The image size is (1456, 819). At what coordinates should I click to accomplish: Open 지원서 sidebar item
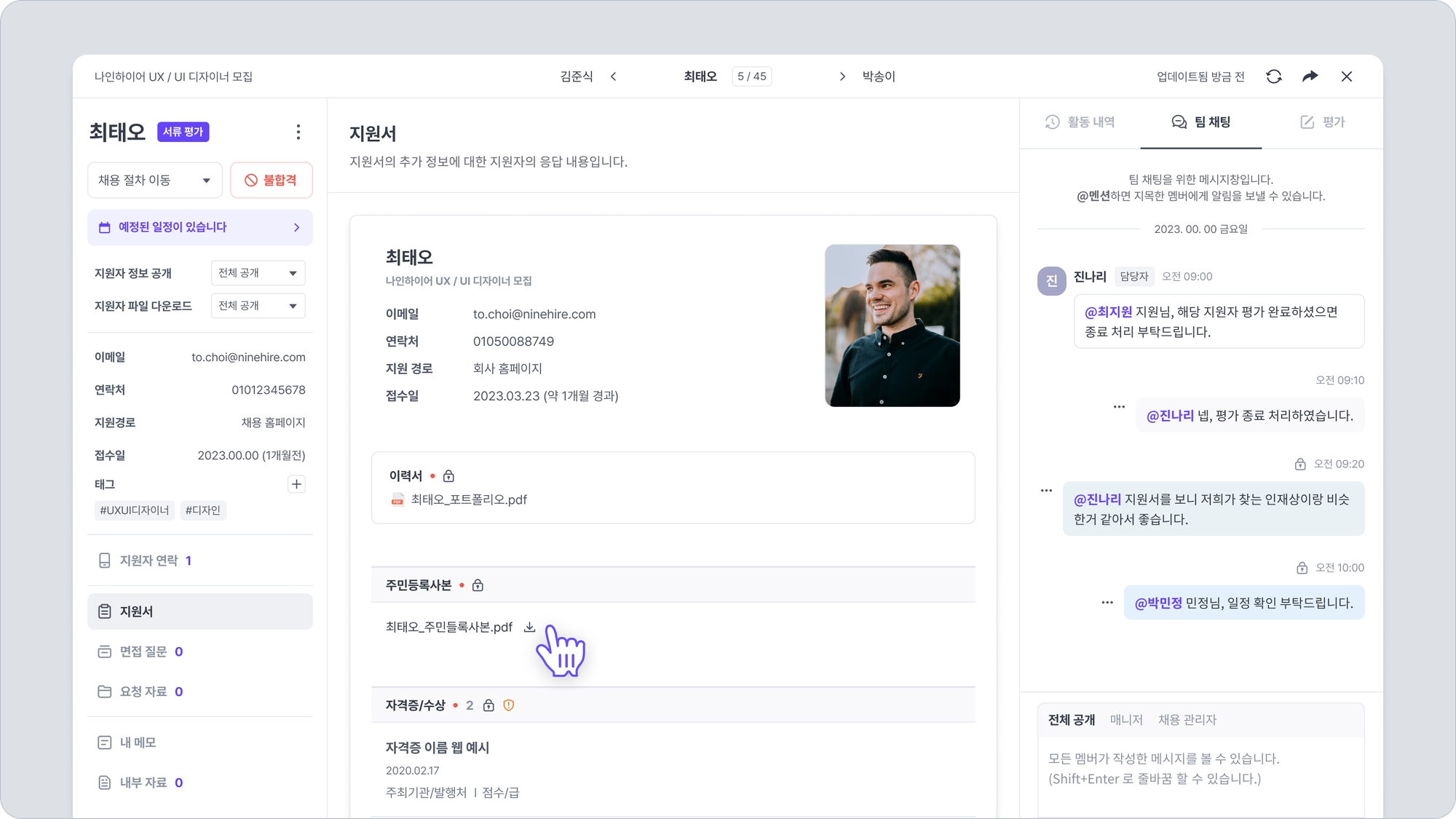(200, 612)
